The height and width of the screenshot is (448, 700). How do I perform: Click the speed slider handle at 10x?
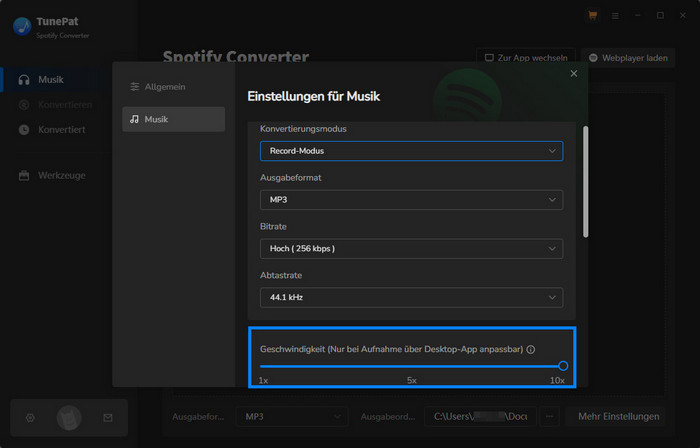tap(563, 366)
